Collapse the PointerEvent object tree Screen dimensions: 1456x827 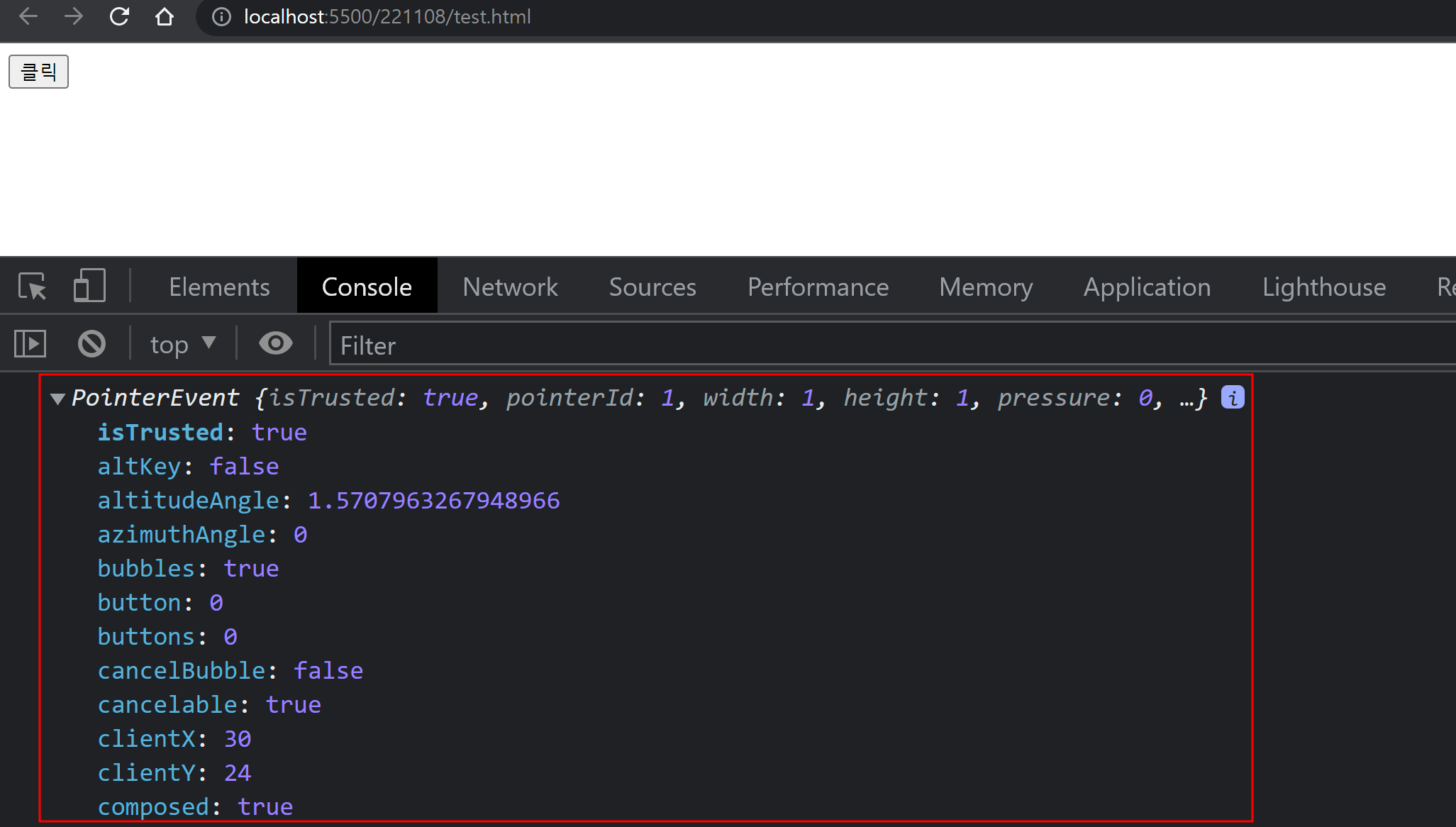[x=58, y=399]
